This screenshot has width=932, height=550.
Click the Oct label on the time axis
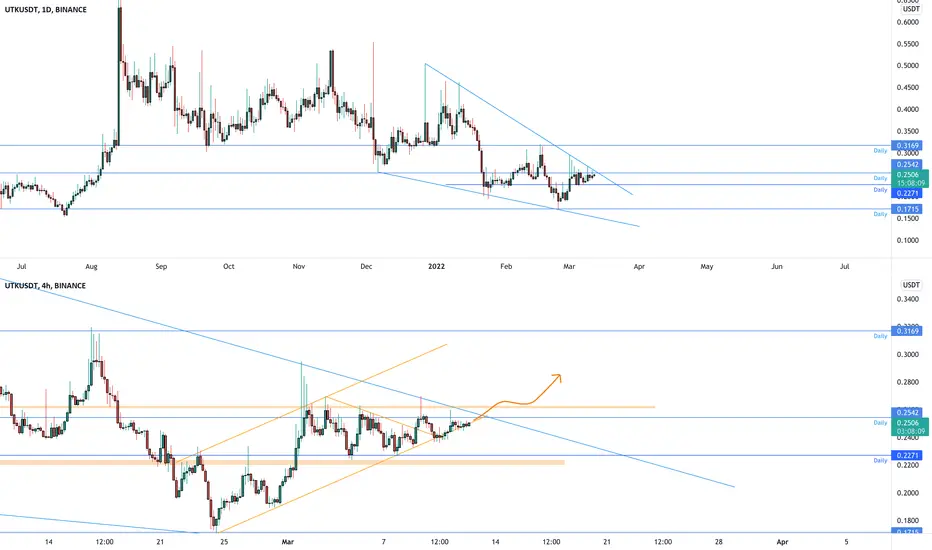point(228,266)
